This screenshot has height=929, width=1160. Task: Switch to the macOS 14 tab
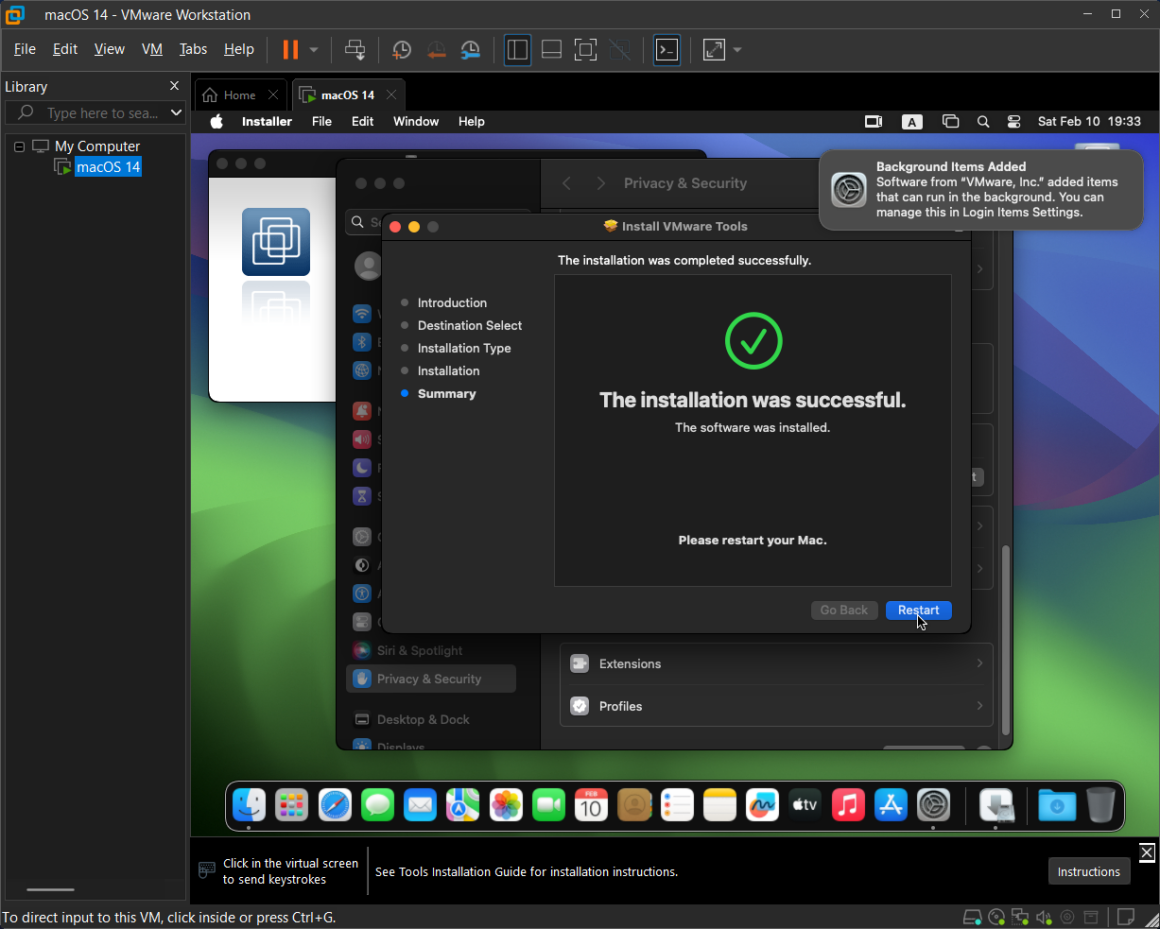(348, 95)
